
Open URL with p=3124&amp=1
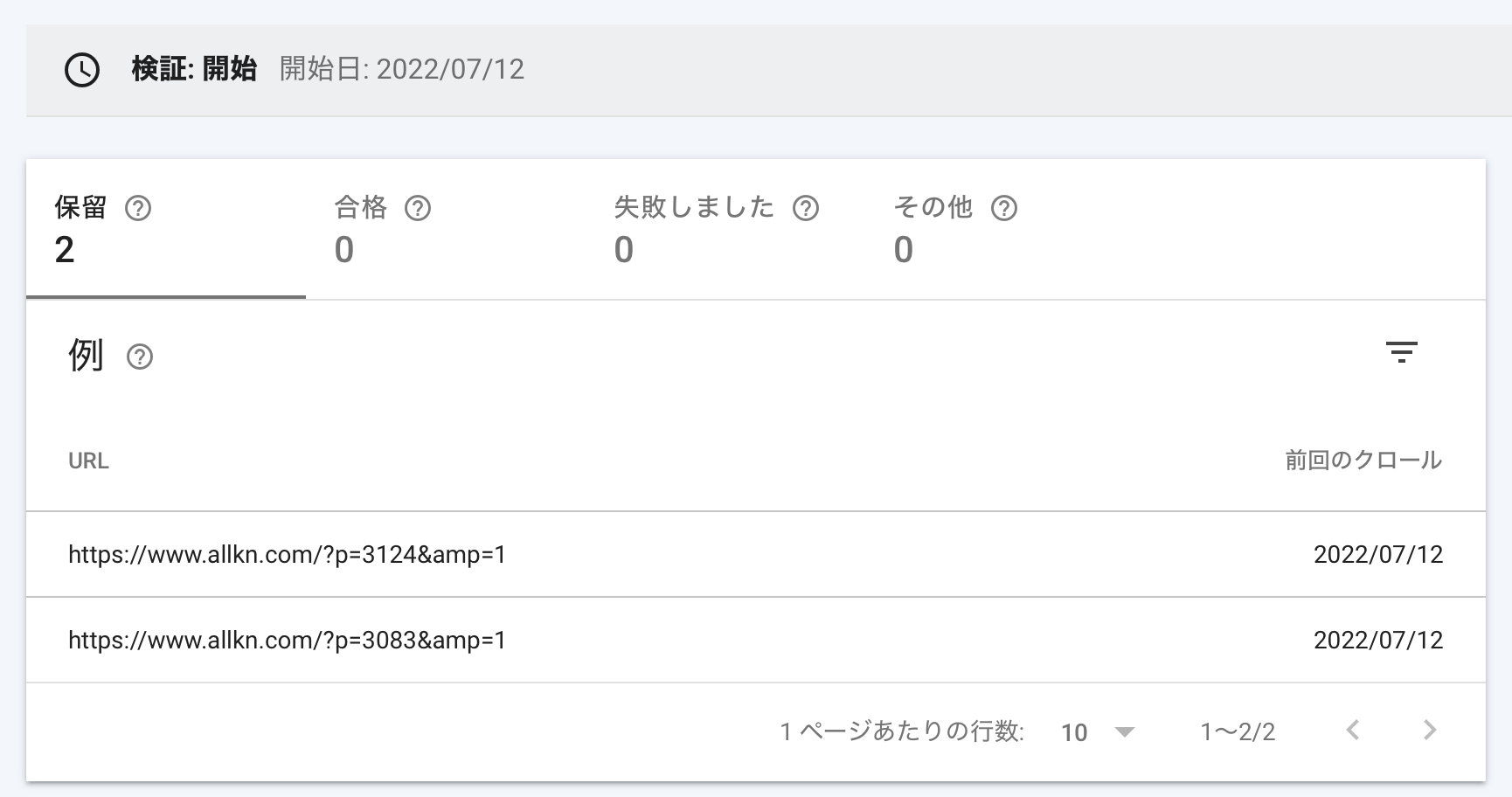click(x=287, y=555)
